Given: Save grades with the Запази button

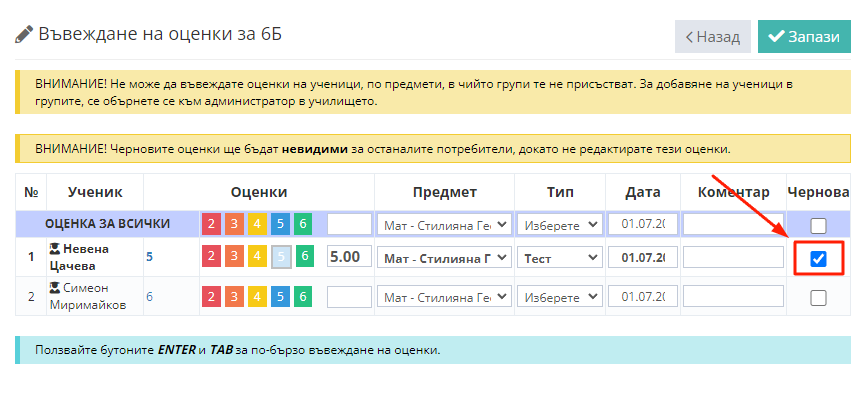Looking at the screenshot, I should (x=804, y=37).
